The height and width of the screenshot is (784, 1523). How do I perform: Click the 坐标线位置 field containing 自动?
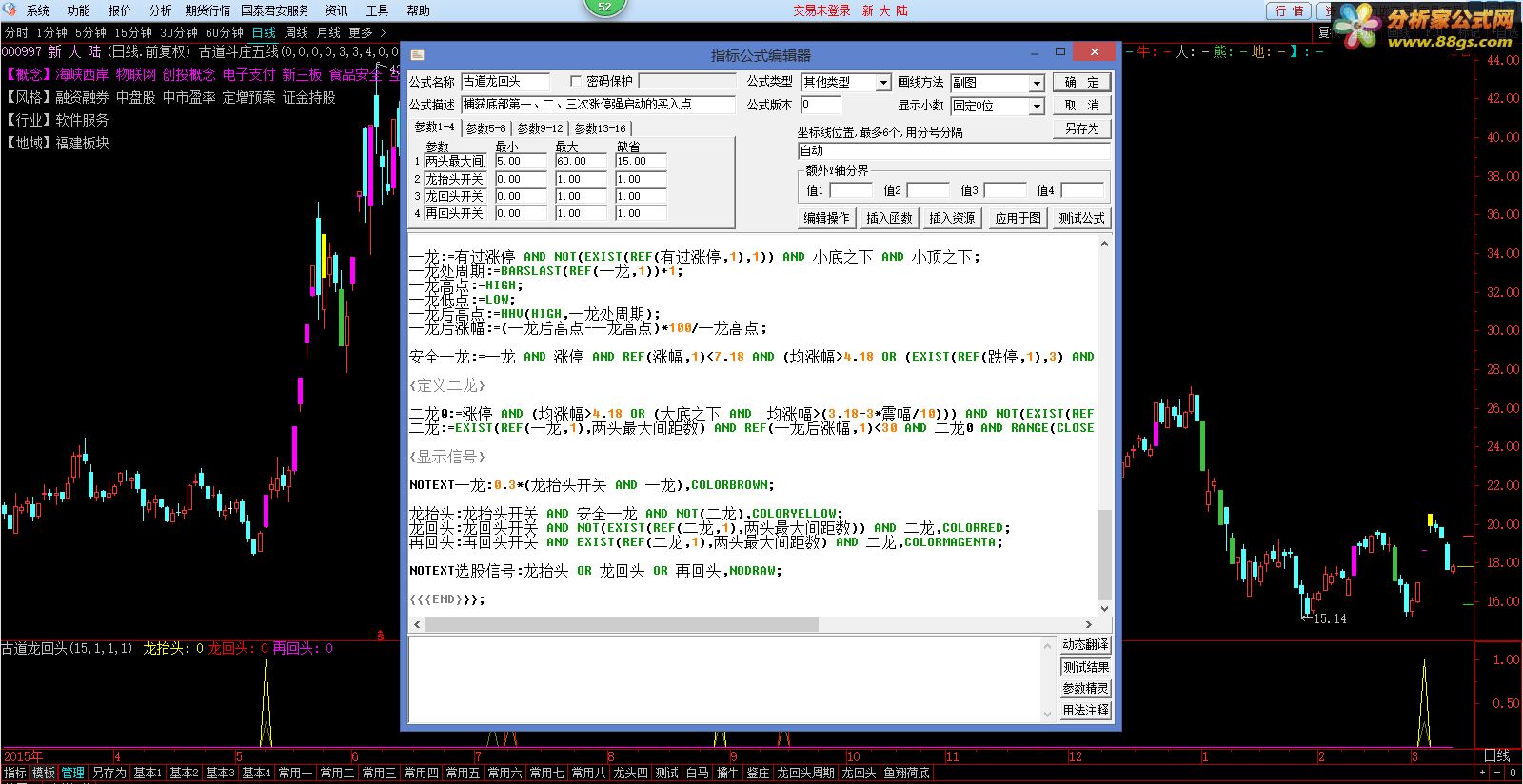[954, 150]
